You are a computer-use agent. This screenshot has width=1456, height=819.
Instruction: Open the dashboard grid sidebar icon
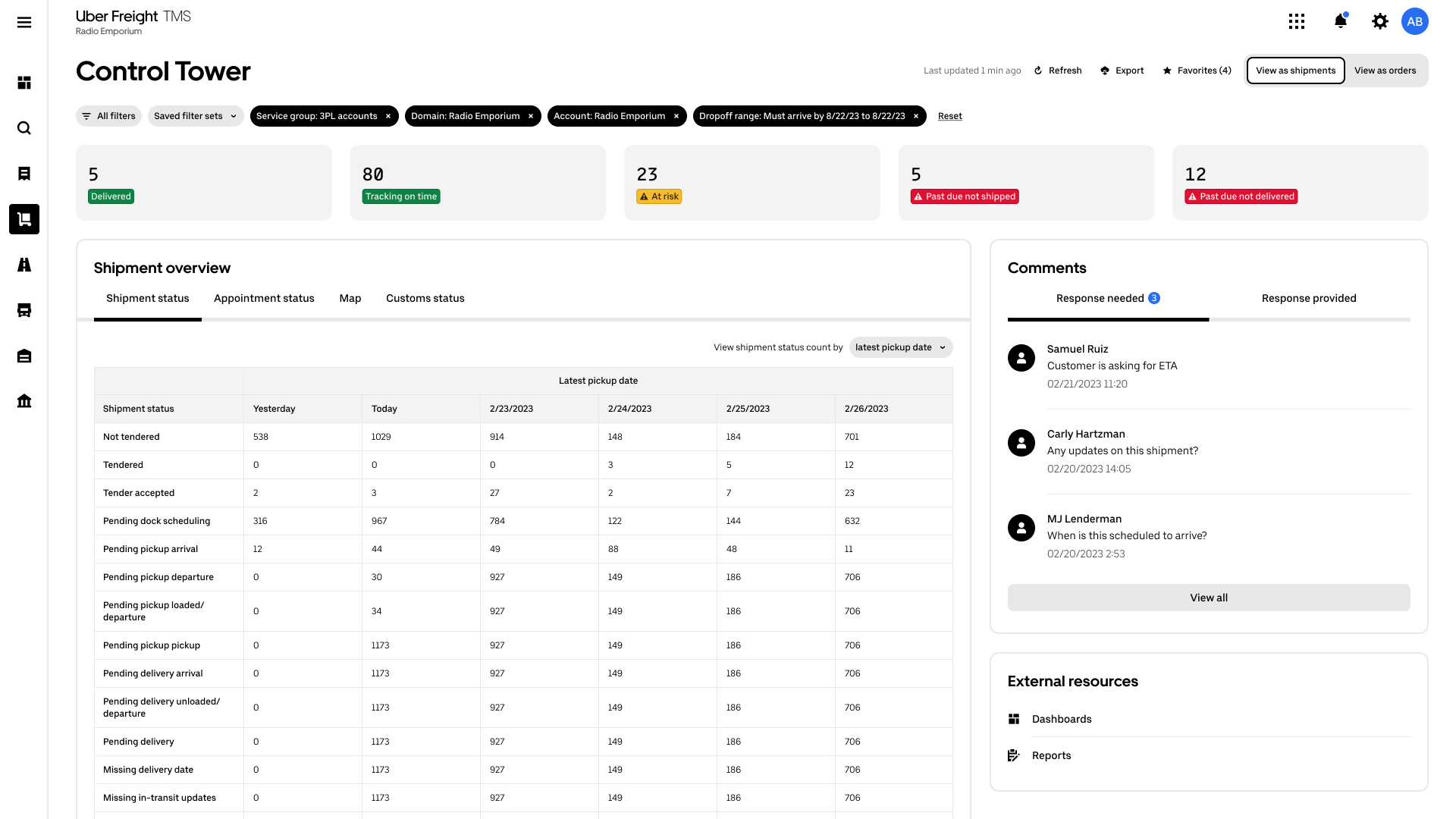pos(24,83)
